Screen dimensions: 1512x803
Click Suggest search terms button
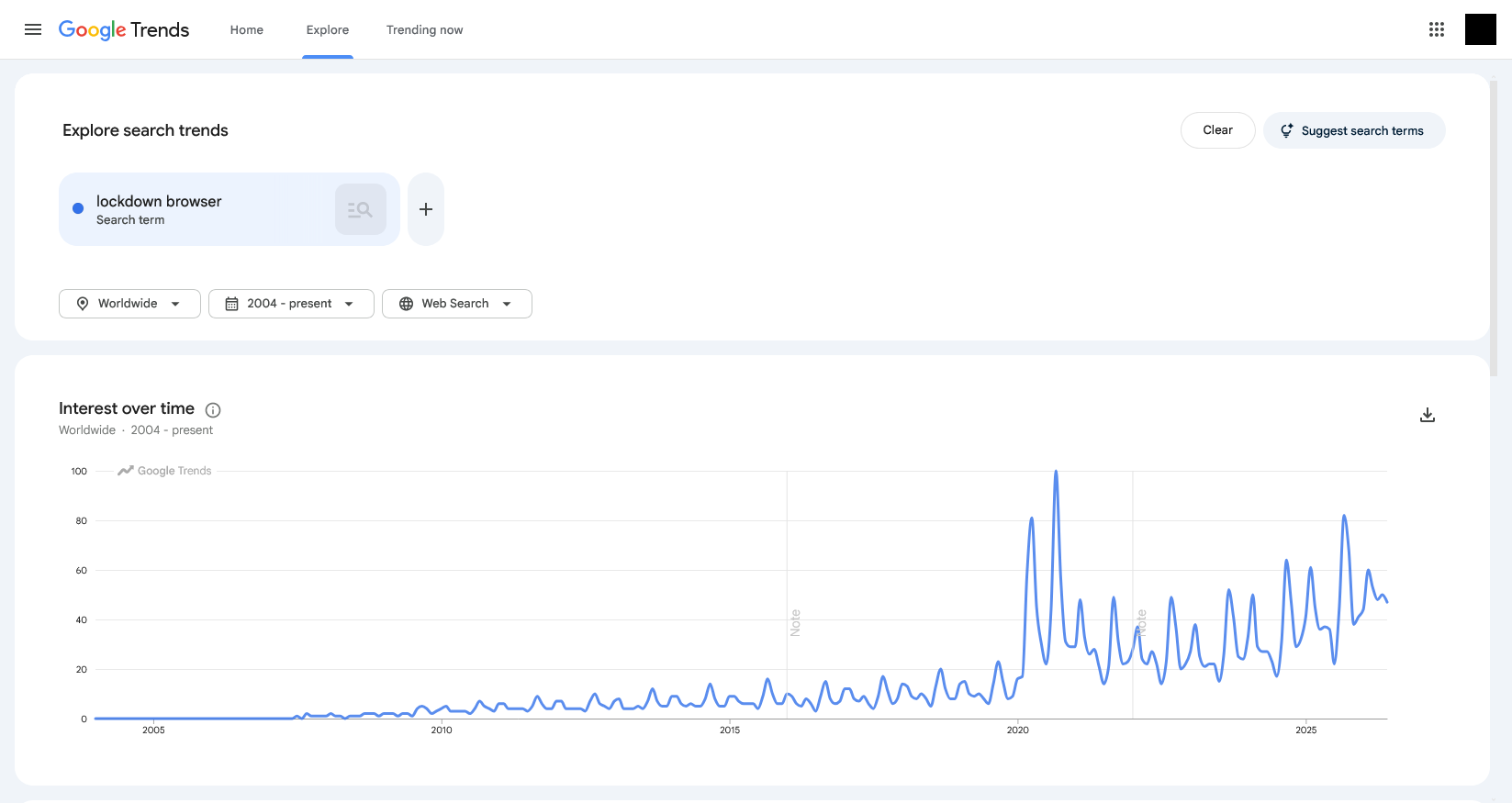pos(1354,130)
